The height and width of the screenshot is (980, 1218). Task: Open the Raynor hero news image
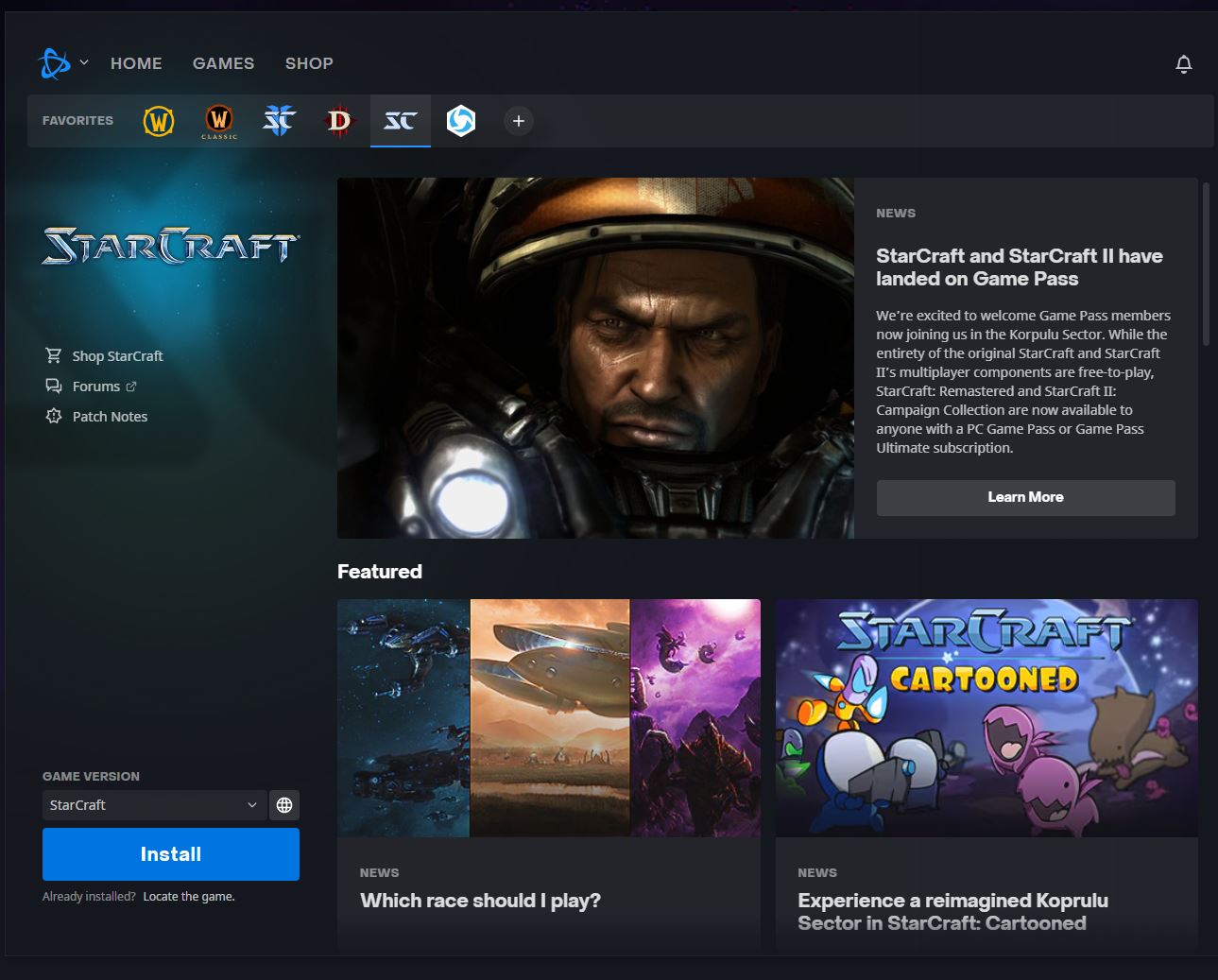click(x=595, y=358)
